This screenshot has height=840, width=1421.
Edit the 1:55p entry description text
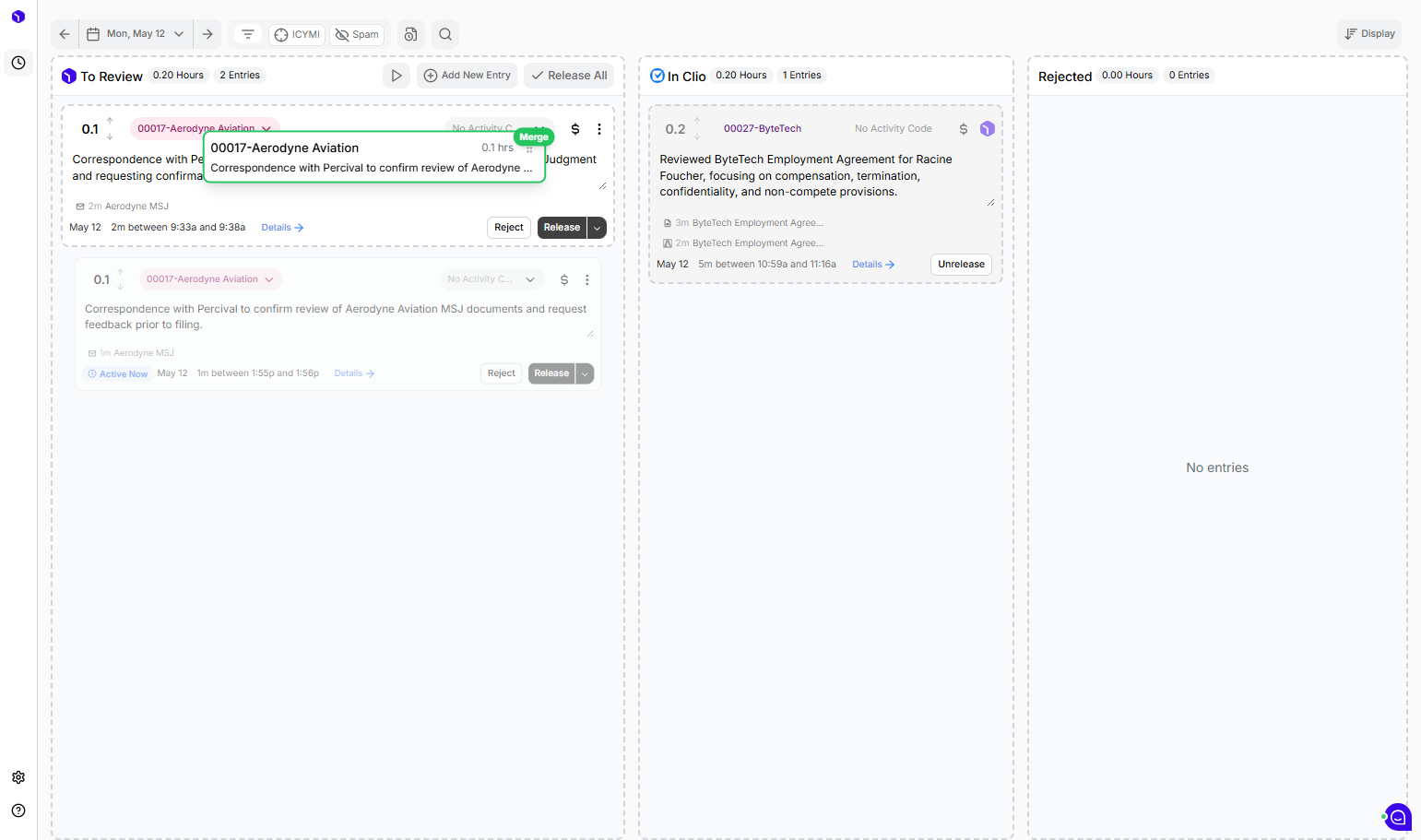point(337,317)
